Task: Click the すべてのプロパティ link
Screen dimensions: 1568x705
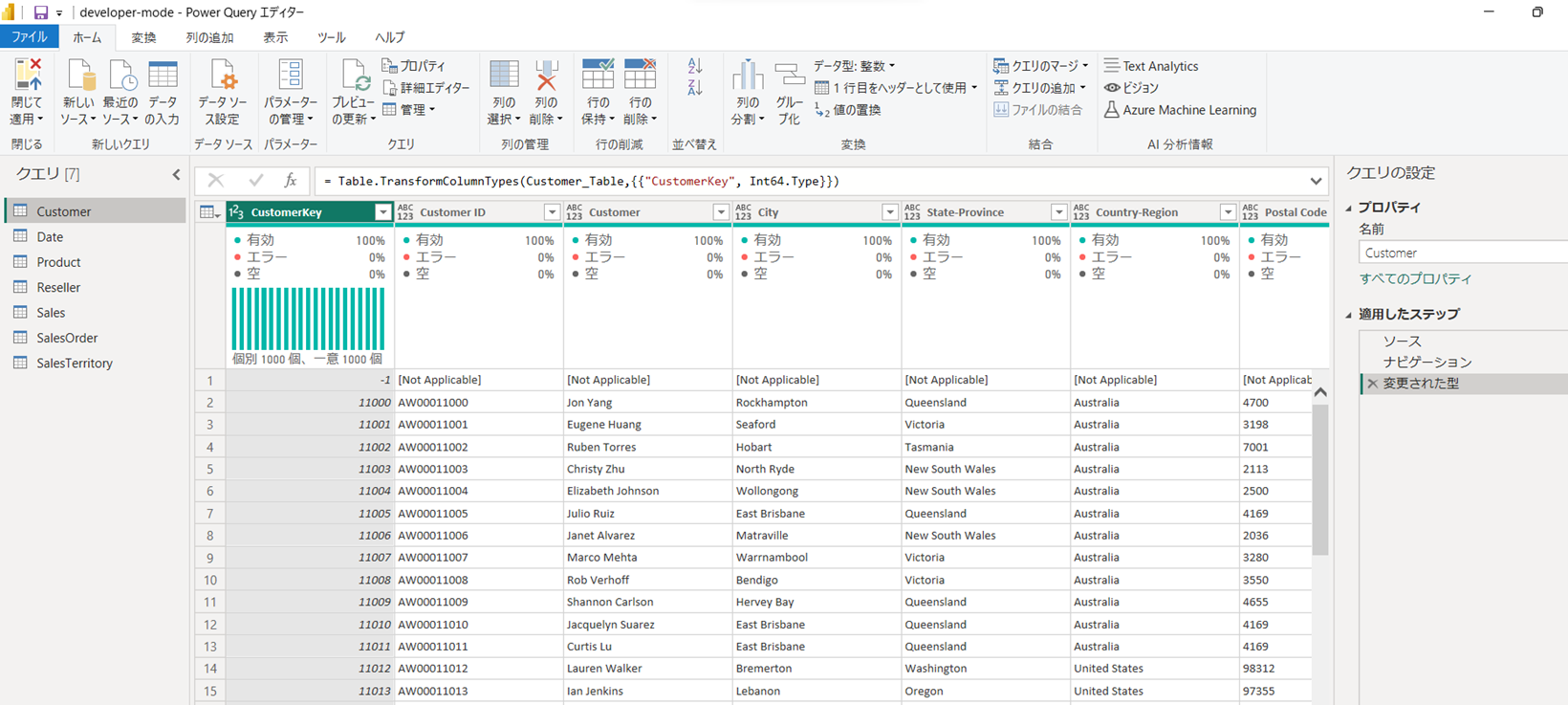Action: coord(1416,279)
